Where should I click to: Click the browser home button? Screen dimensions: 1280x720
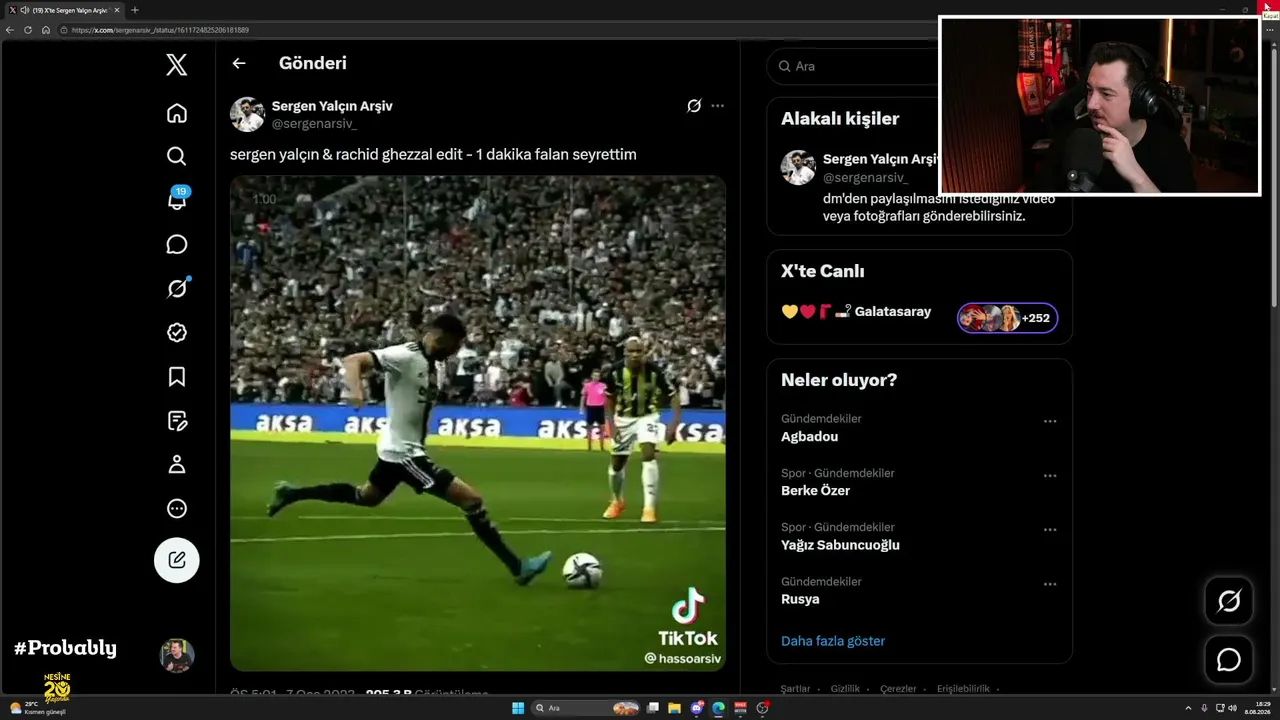click(45, 30)
